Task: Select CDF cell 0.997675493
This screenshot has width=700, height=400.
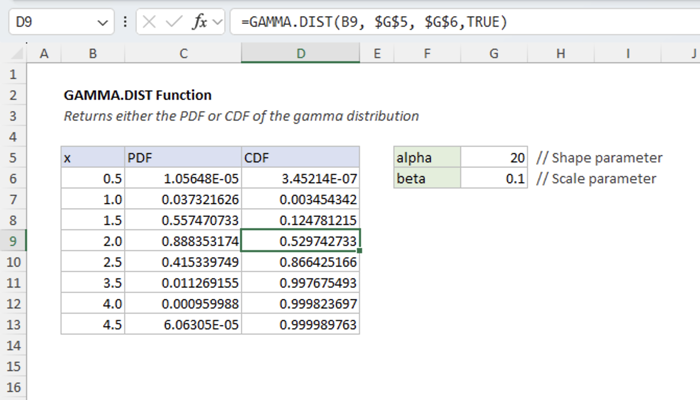Action: tap(300, 283)
